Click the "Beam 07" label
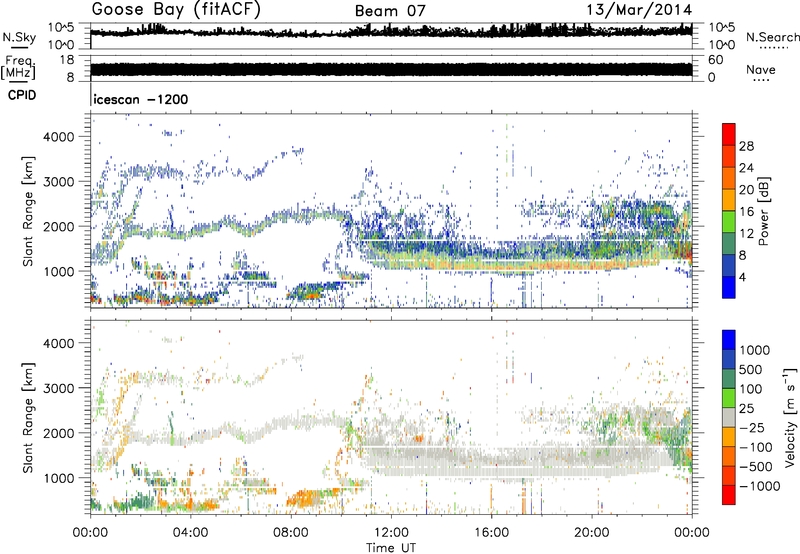Image resolution: width=800 pixels, height=554 pixels. tap(390, 11)
